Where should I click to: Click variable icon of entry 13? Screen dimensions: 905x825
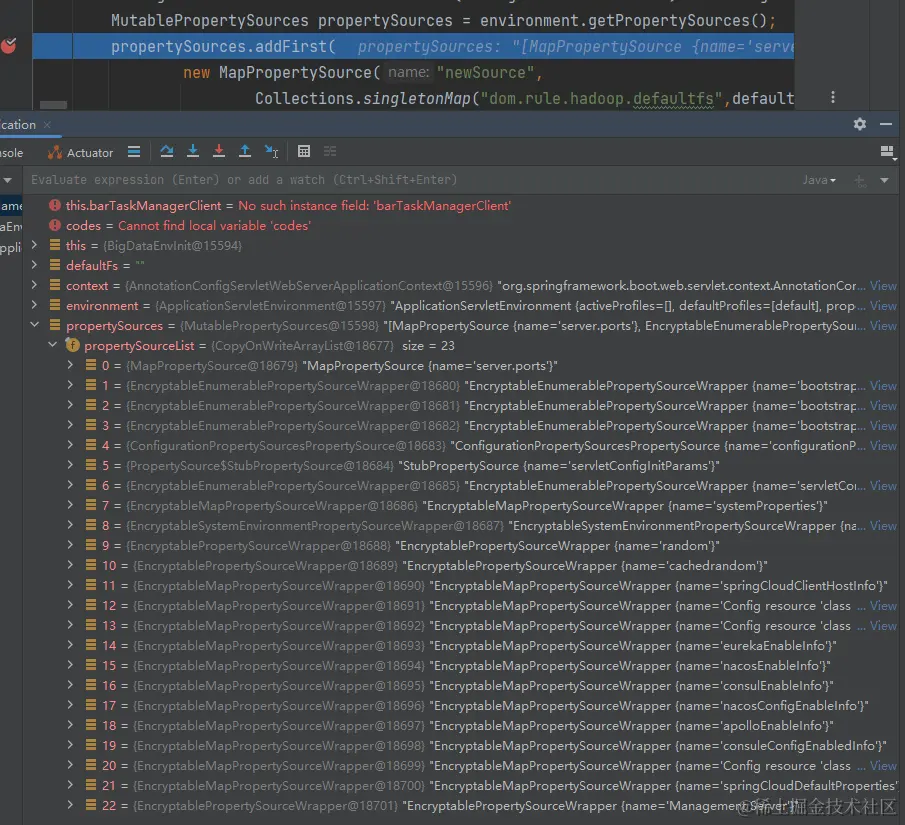[91, 625]
